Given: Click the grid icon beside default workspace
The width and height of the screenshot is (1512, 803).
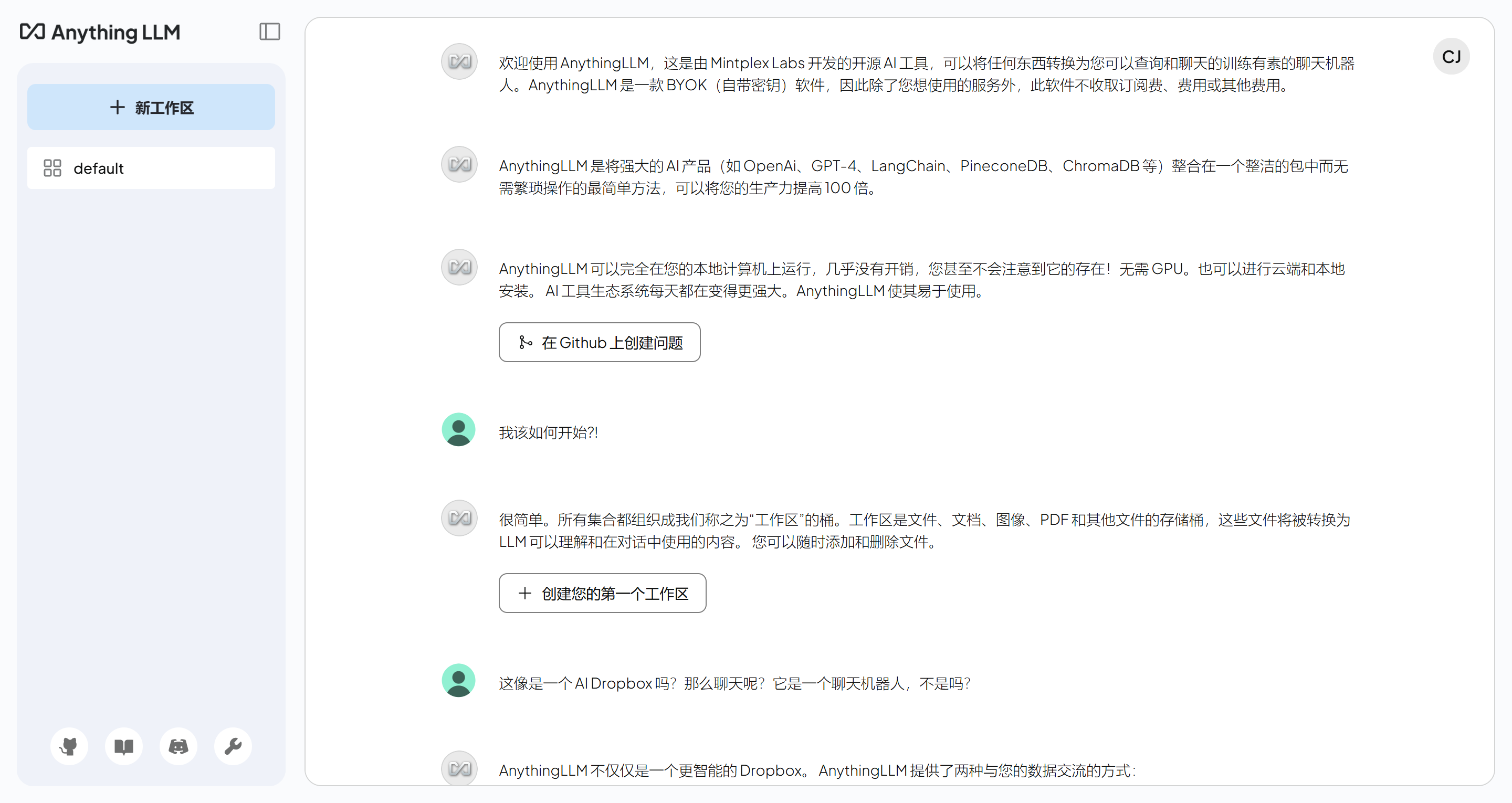Looking at the screenshot, I should 52,168.
